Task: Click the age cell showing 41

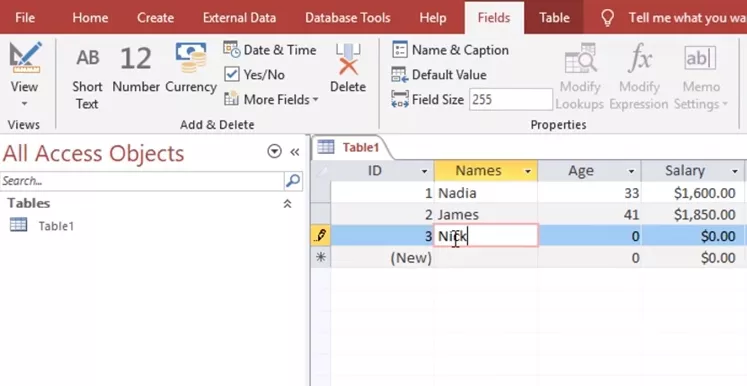Action: (589, 214)
